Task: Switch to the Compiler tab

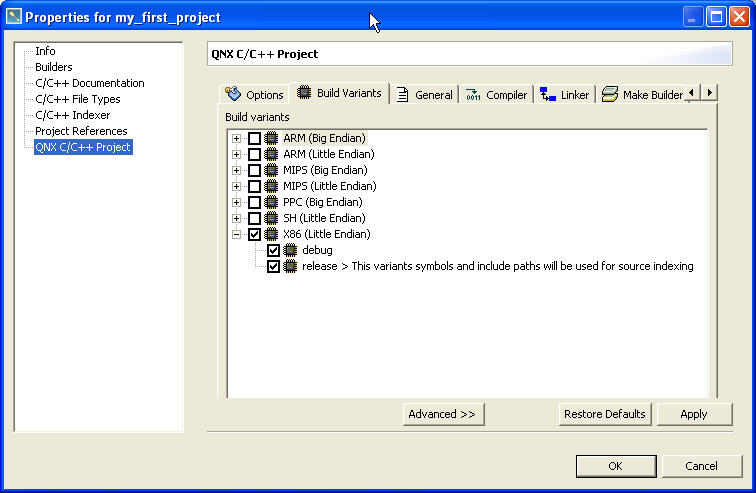Action: click(x=496, y=95)
